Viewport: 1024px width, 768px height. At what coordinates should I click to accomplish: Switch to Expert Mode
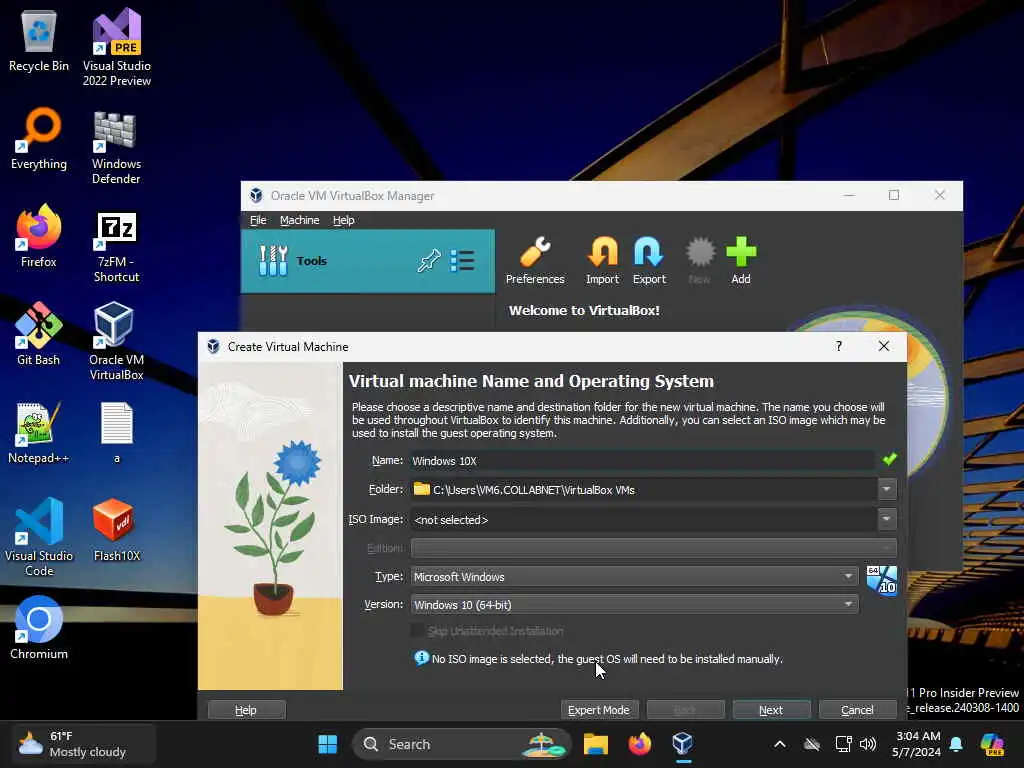[598, 710]
